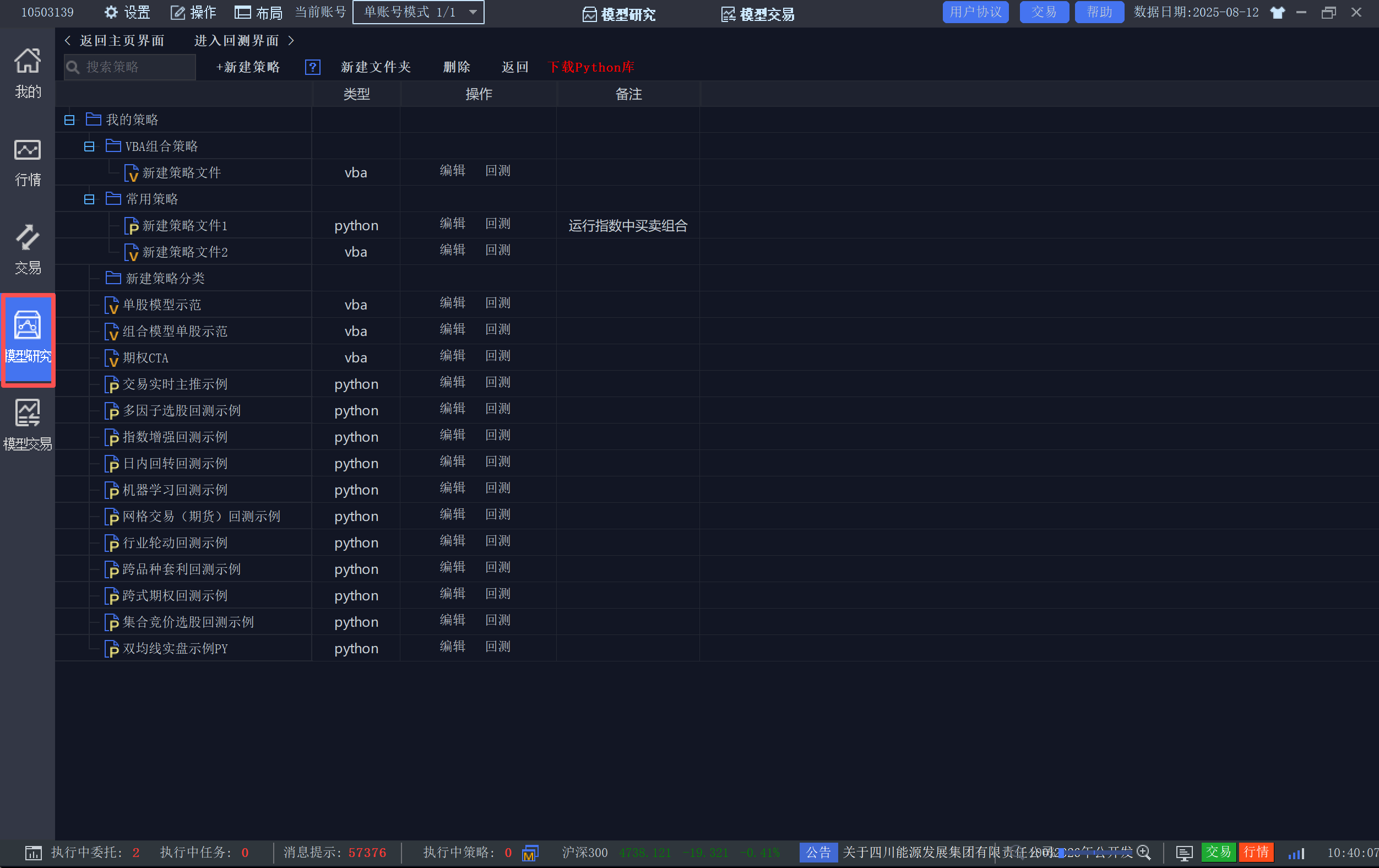Click the blue question mark help icon
This screenshot has height=868, width=1379.
pos(313,68)
